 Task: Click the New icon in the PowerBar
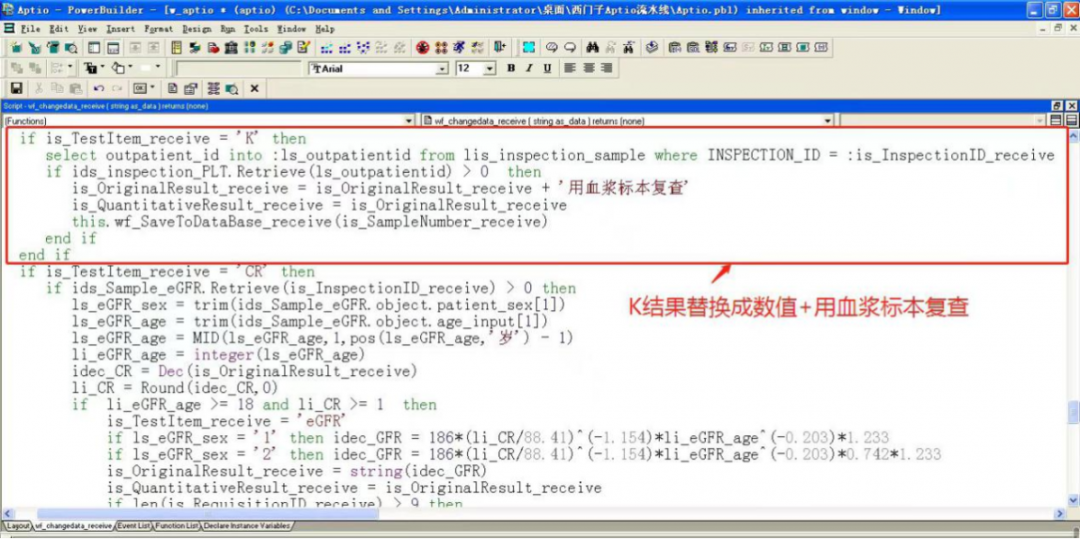[15, 47]
